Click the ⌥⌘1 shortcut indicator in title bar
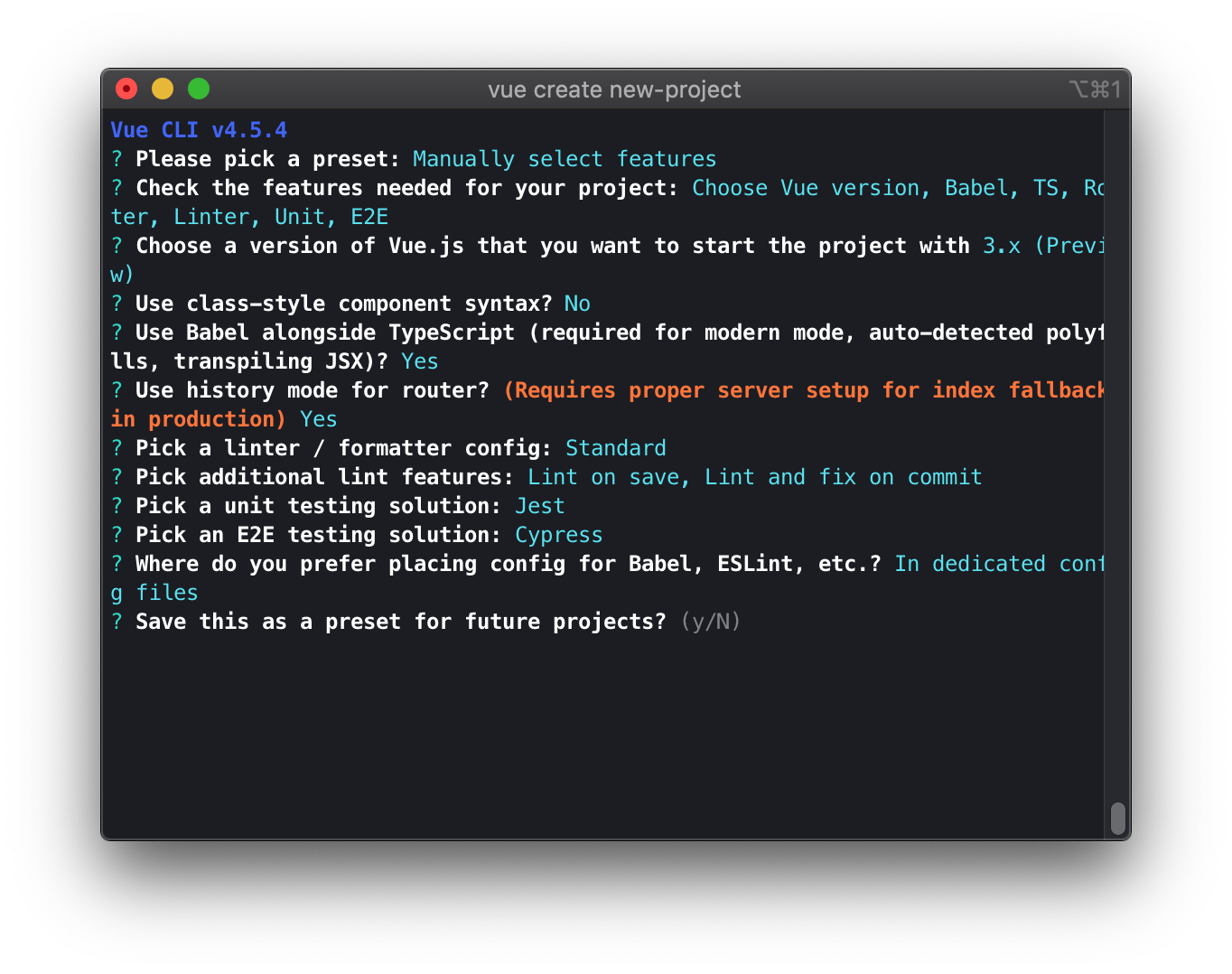The height and width of the screenshot is (974, 1232). [x=1095, y=89]
